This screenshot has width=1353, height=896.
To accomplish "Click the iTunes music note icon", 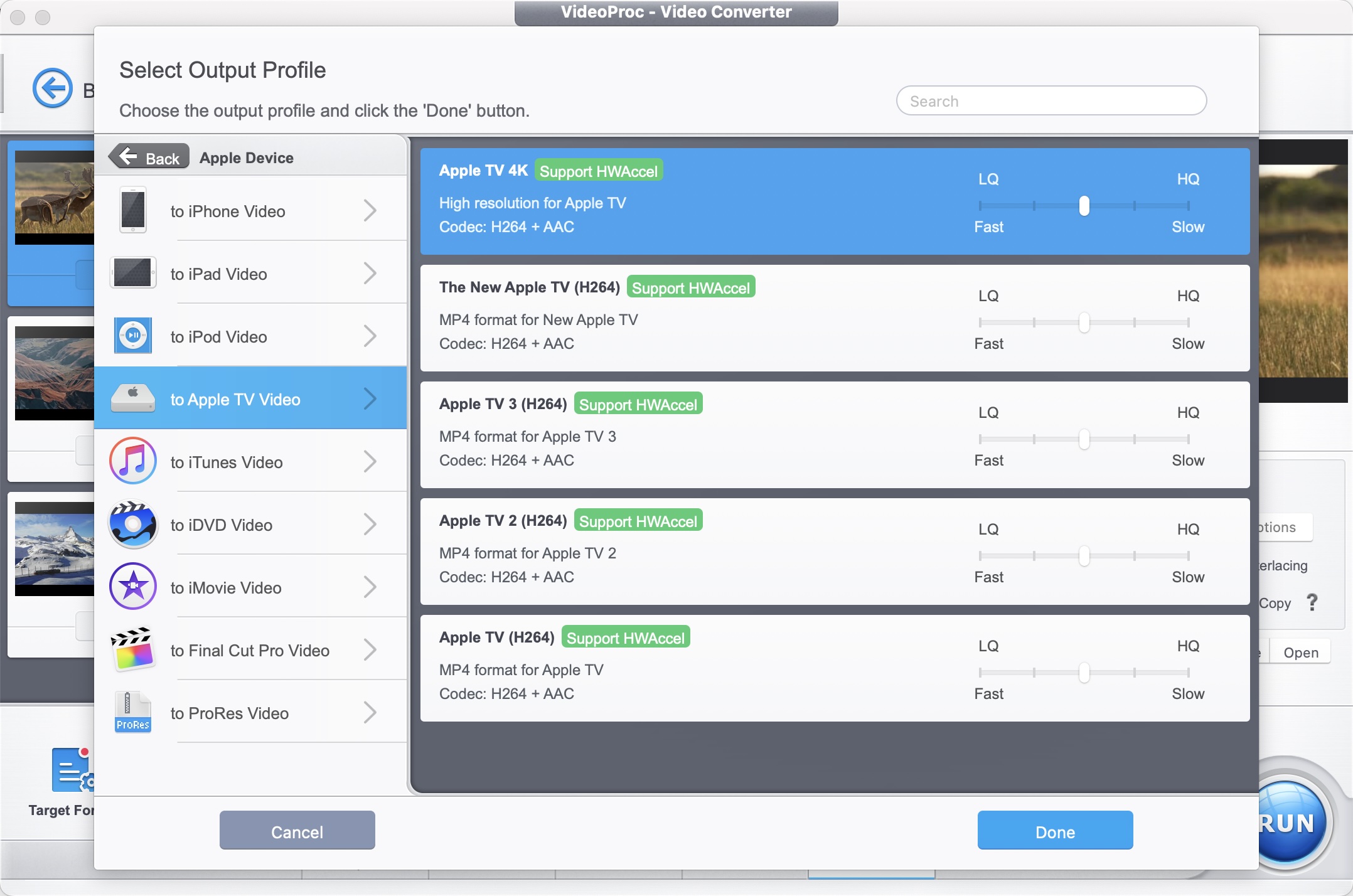I will click(132, 462).
